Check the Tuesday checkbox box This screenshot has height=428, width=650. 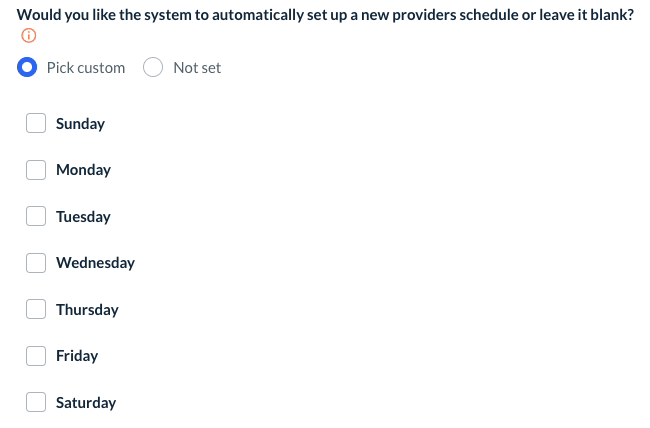tap(36, 216)
